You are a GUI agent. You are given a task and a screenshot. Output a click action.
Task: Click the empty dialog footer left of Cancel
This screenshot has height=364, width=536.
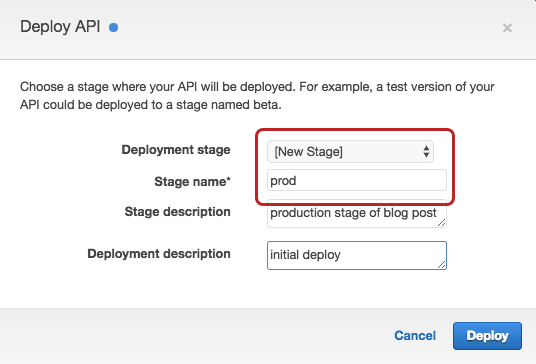click(x=195, y=336)
